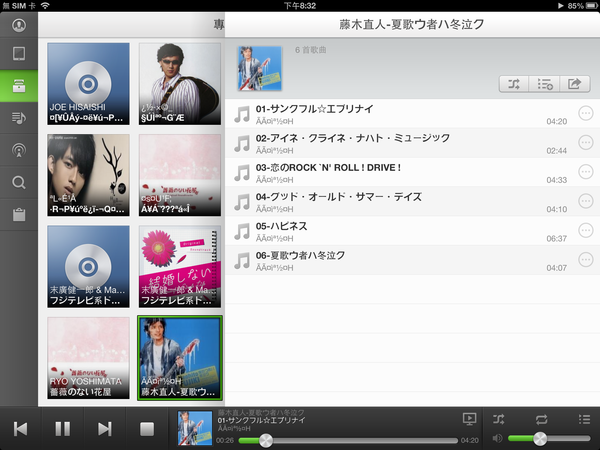Viewport: 600px width, 450px height.
Task: Click add-to-playlist button in album header
Action: click(x=544, y=83)
